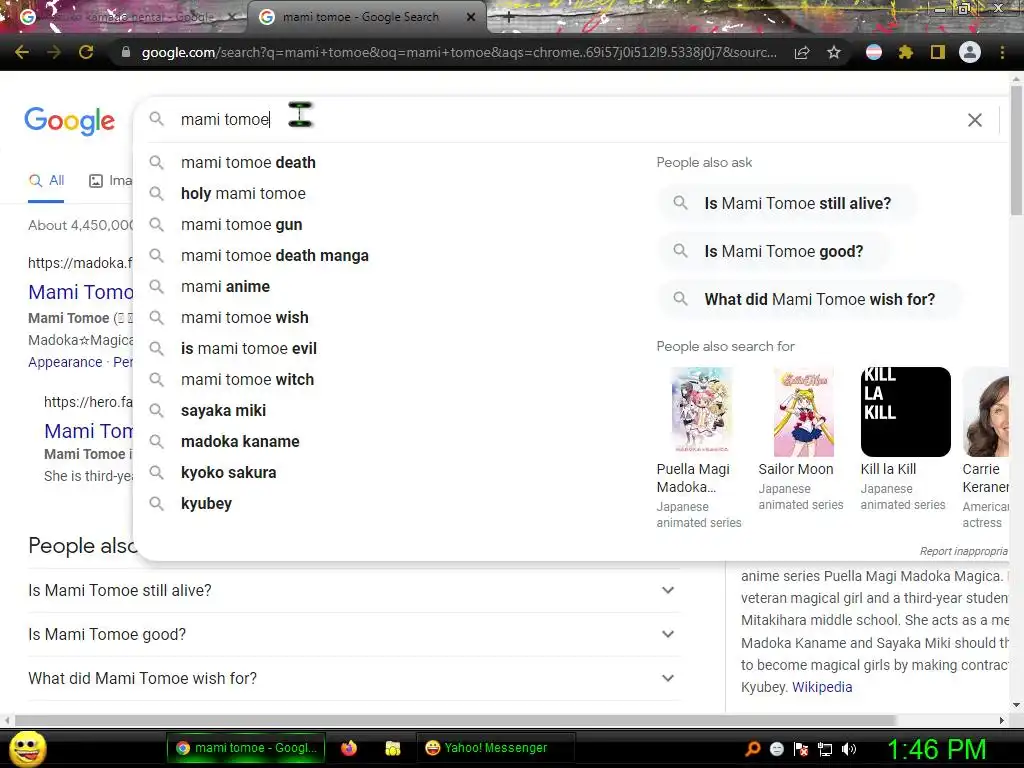The height and width of the screenshot is (768, 1024).
Task: Click the address bar URL
Action: coord(459,52)
